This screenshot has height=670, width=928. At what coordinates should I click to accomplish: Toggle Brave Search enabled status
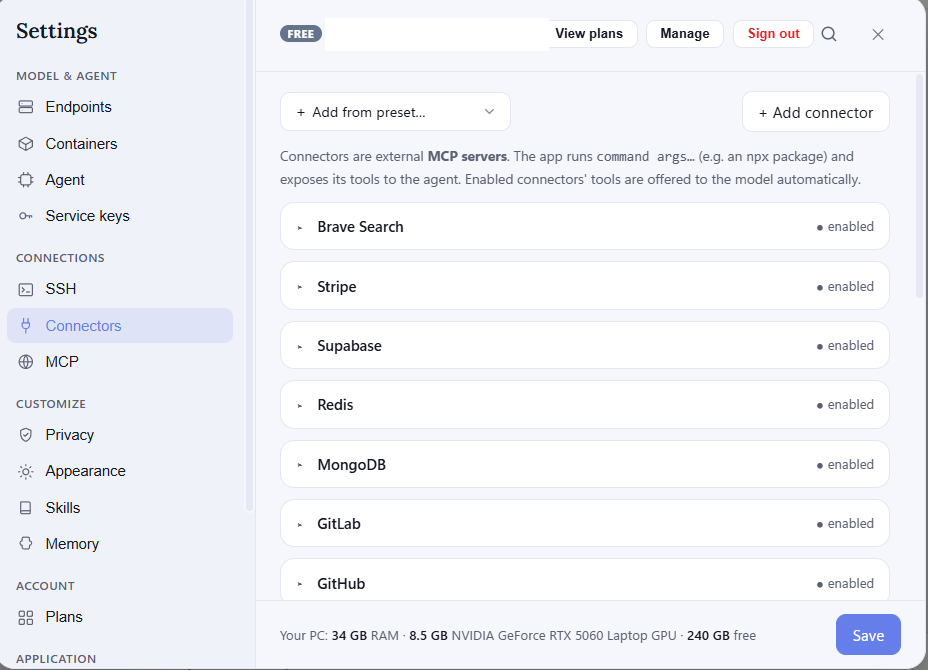845,227
